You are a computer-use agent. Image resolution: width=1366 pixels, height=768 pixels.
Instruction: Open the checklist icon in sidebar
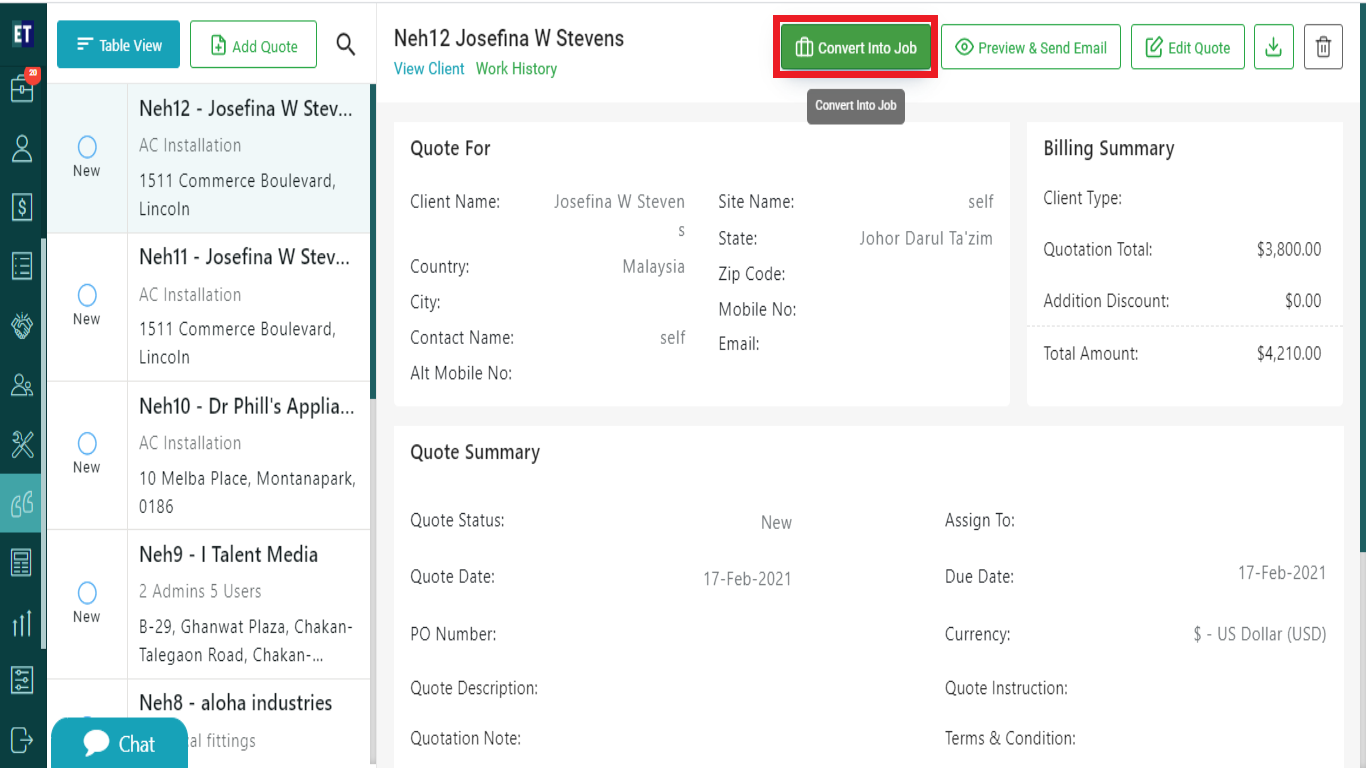click(22, 266)
